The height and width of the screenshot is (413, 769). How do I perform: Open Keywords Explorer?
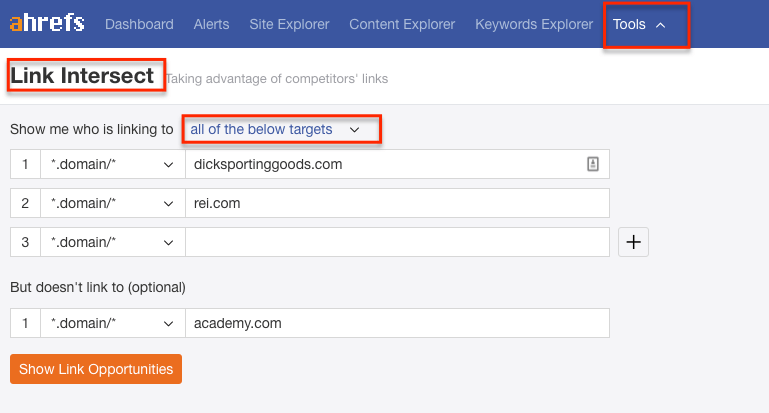click(x=534, y=24)
